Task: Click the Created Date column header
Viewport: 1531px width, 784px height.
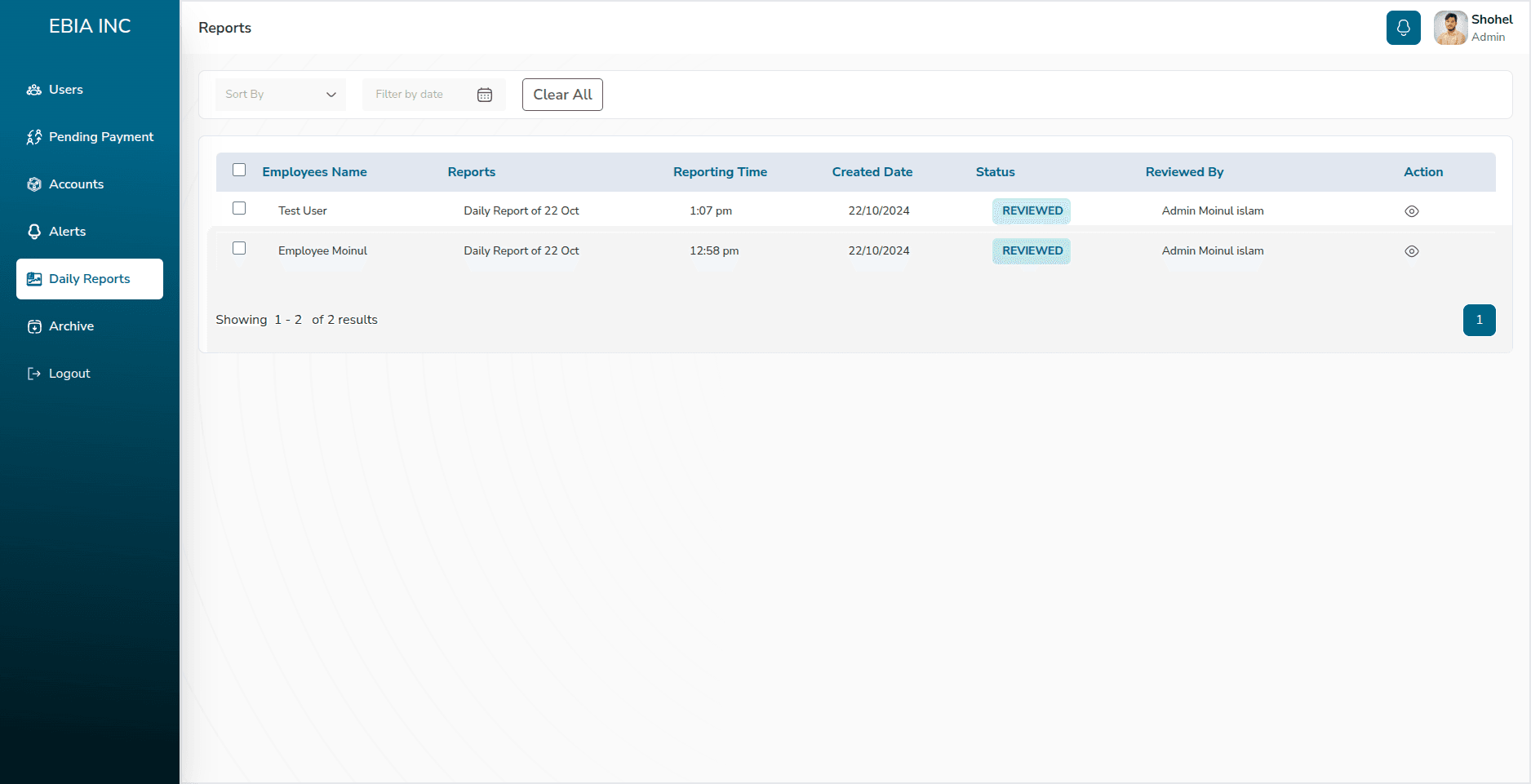Action: (x=872, y=172)
